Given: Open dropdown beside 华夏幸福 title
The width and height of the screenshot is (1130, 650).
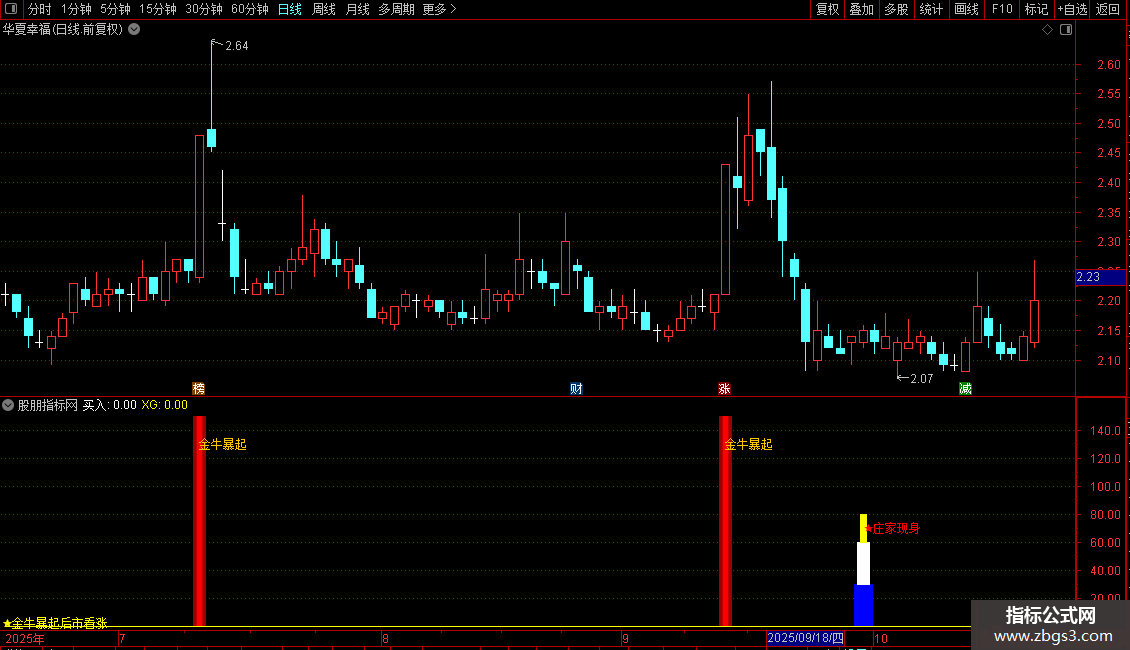Looking at the screenshot, I should [134, 30].
